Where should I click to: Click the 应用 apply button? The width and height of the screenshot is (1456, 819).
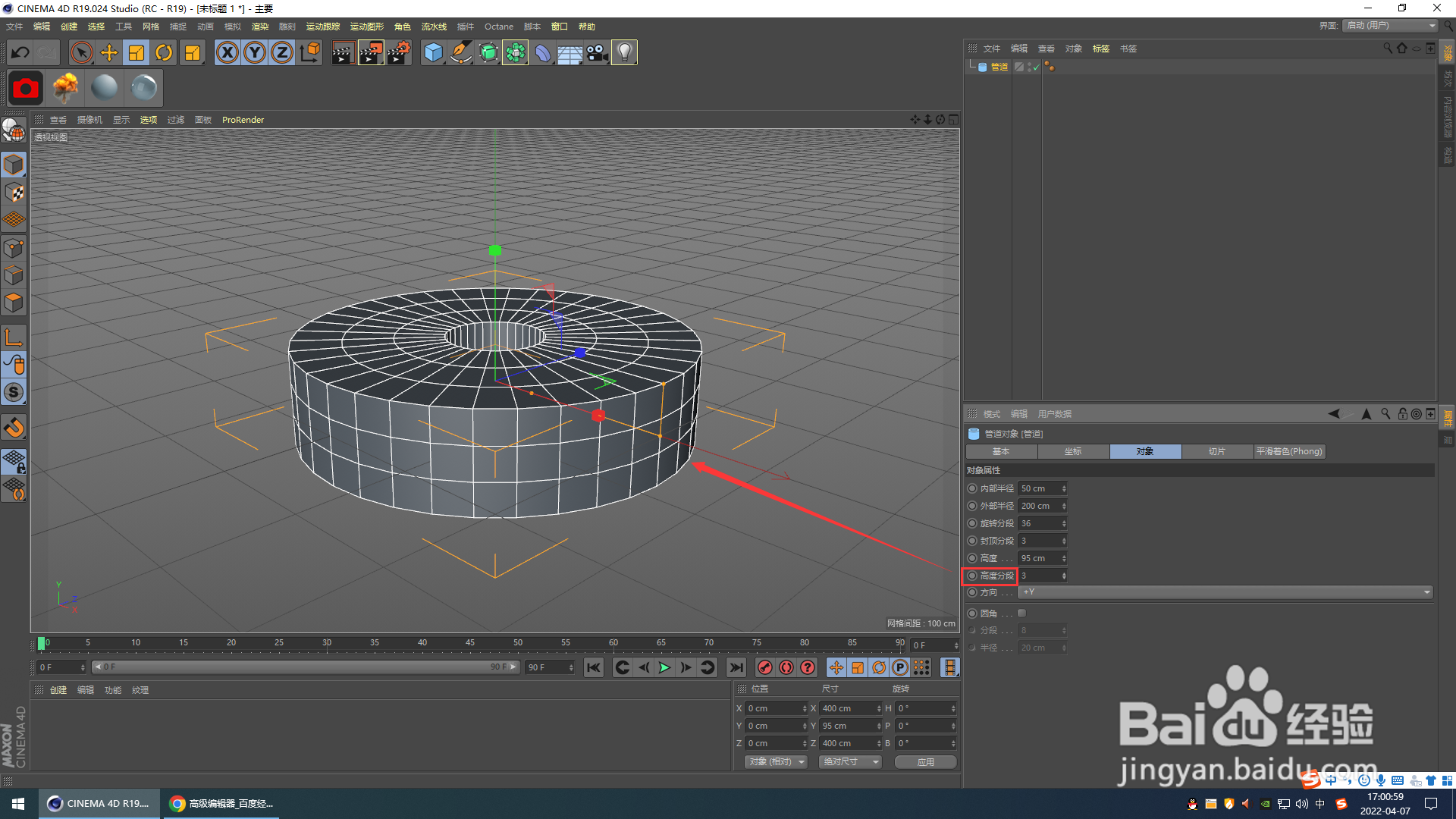click(925, 761)
